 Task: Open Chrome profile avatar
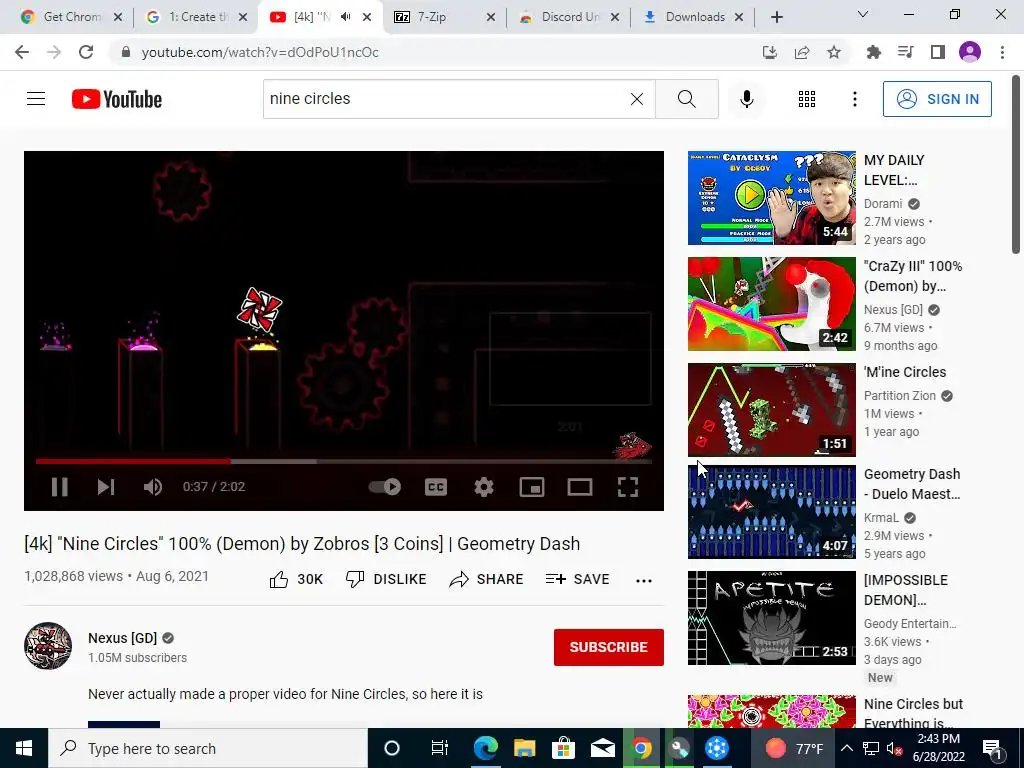pos(970,52)
